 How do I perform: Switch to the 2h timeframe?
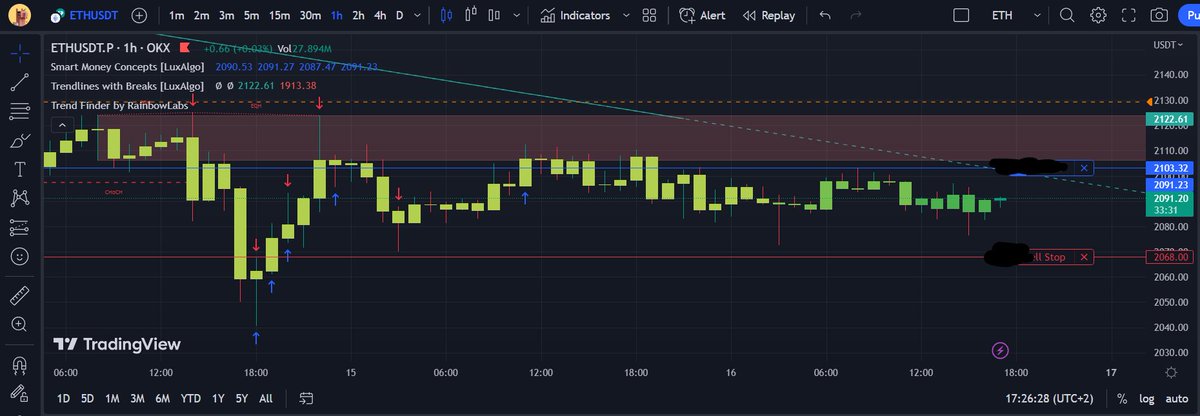point(359,16)
